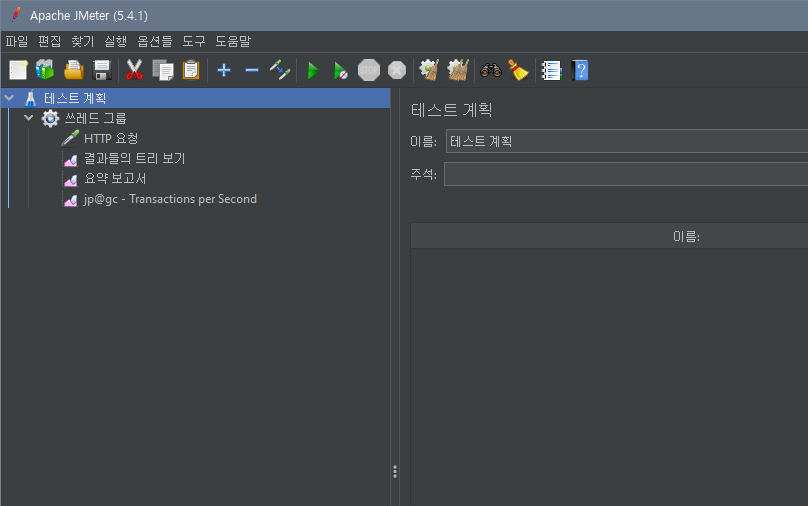Click the Copy icon

pyautogui.click(x=163, y=70)
